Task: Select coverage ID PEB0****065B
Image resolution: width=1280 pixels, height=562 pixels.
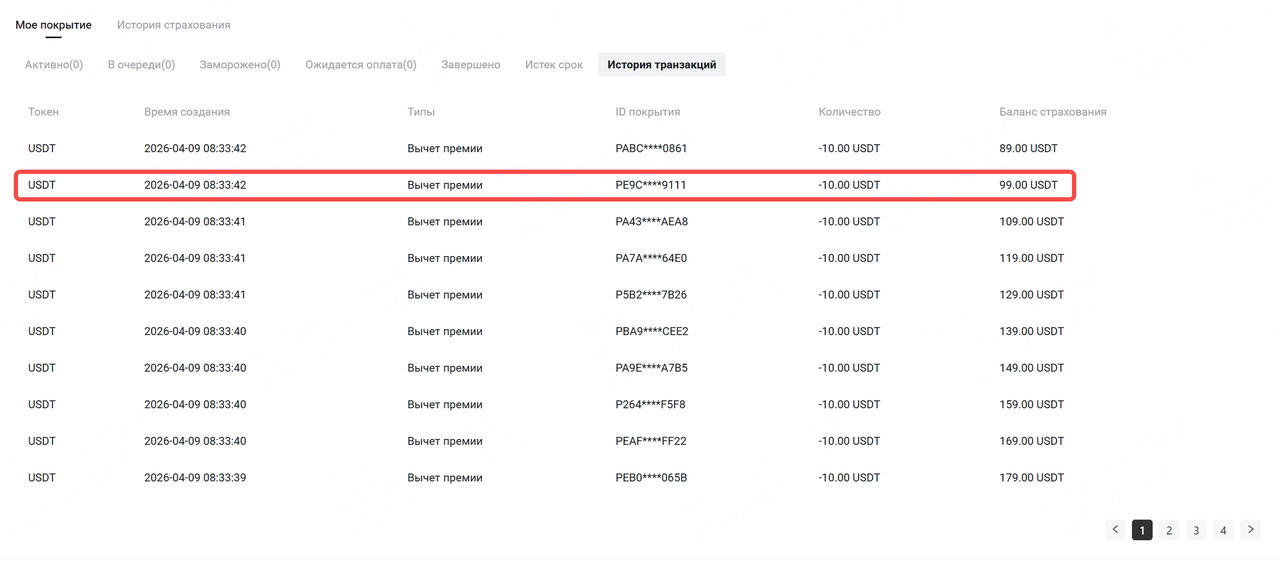Action: click(x=651, y=478)
